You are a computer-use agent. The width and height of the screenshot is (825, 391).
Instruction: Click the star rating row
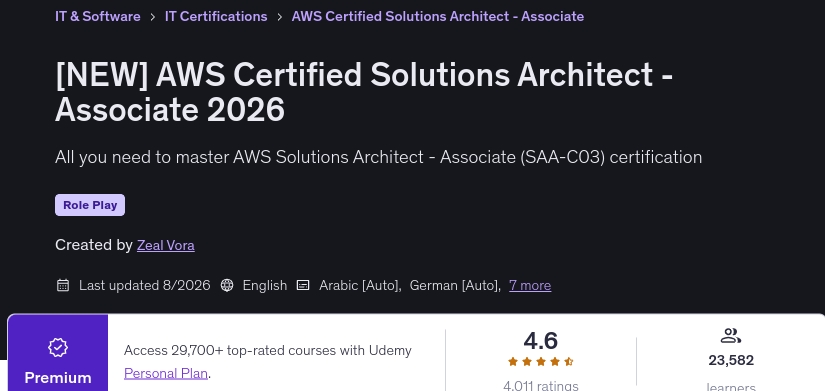click(540, 362)
